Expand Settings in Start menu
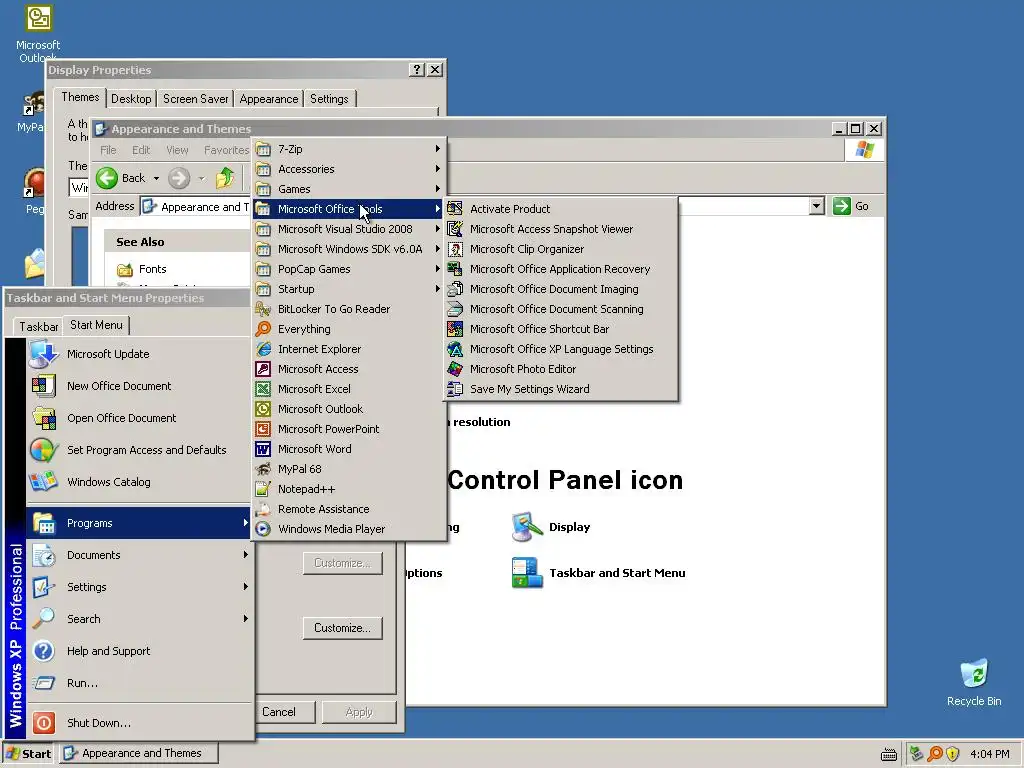Screen dimensions: 1024x768 pos(139,587)
